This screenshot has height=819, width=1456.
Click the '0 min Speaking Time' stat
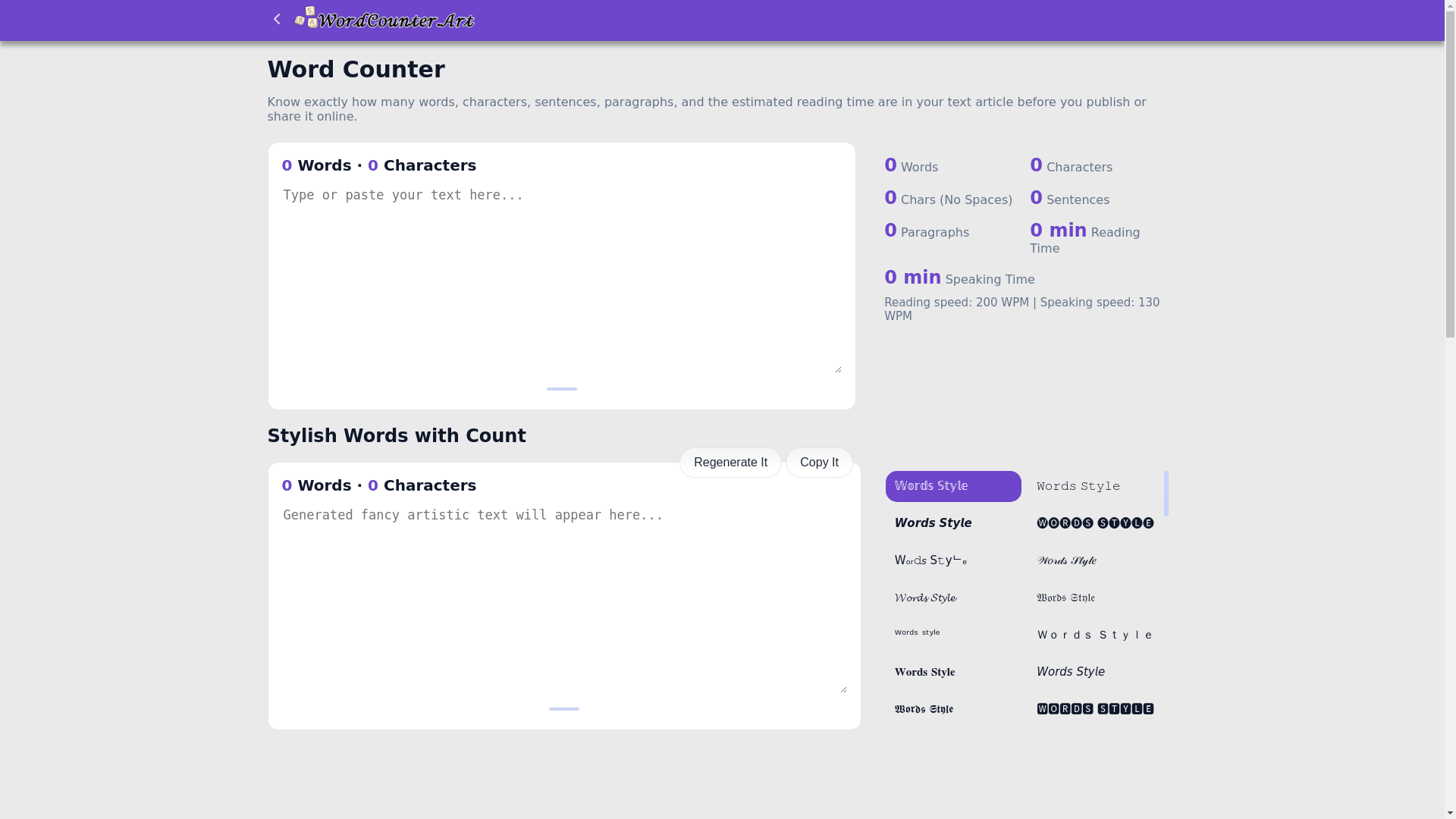tap(959, 278)
